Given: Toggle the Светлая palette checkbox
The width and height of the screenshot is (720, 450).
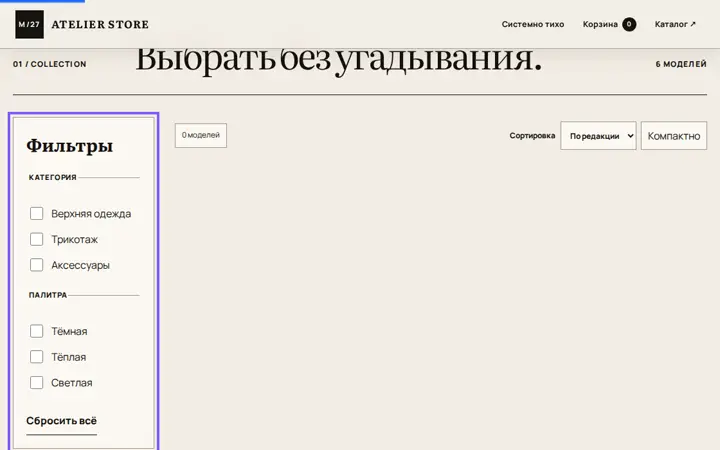Looking at the screenshot, I should (36, 382).
